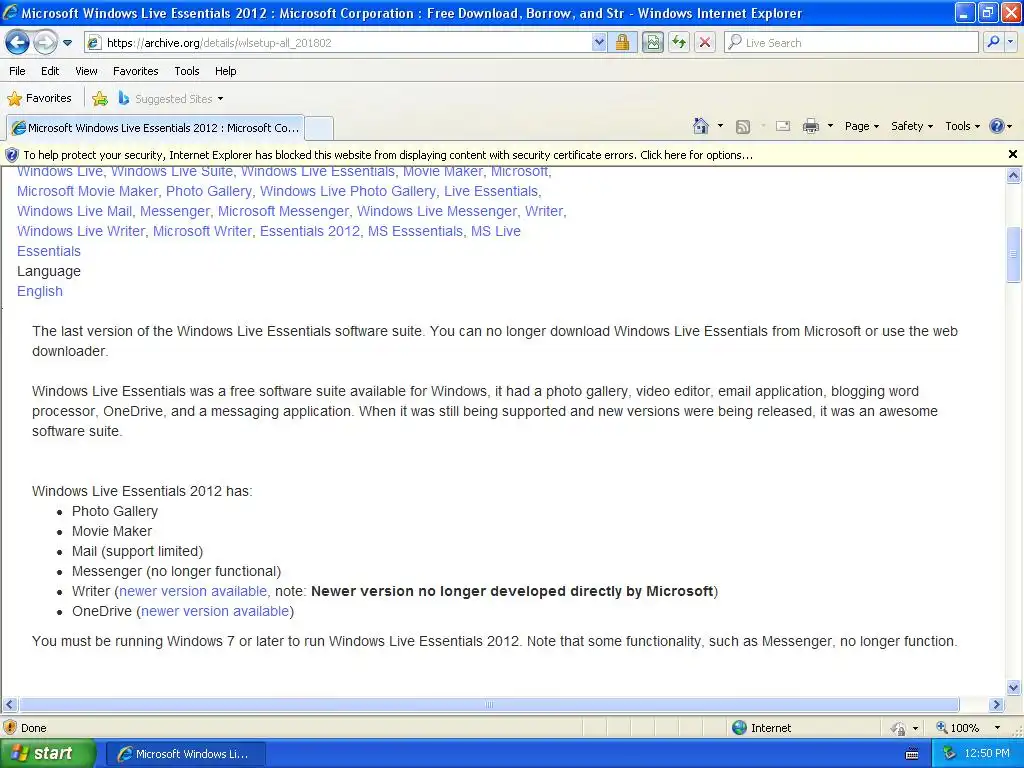Open OneDrive newer version available link
This screenshot has width=1024, height=768.
[215, 611]
